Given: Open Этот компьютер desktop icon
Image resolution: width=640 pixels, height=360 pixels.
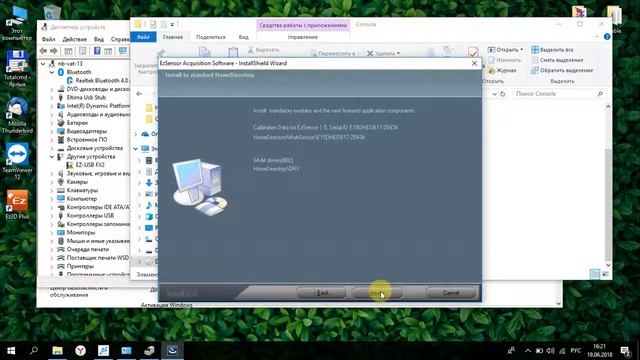Looking at the screenshot, I should tap(17, 23).
